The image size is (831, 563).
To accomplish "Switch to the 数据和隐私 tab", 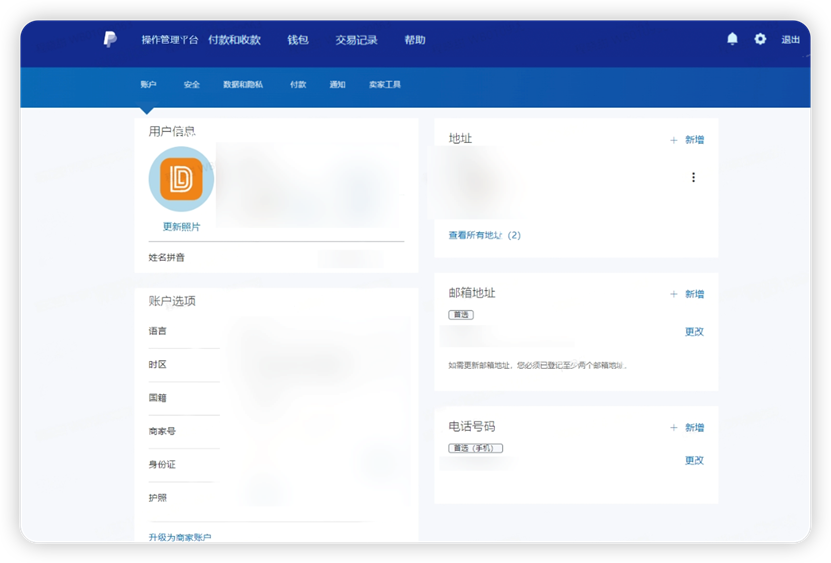I will coord(243,85).
